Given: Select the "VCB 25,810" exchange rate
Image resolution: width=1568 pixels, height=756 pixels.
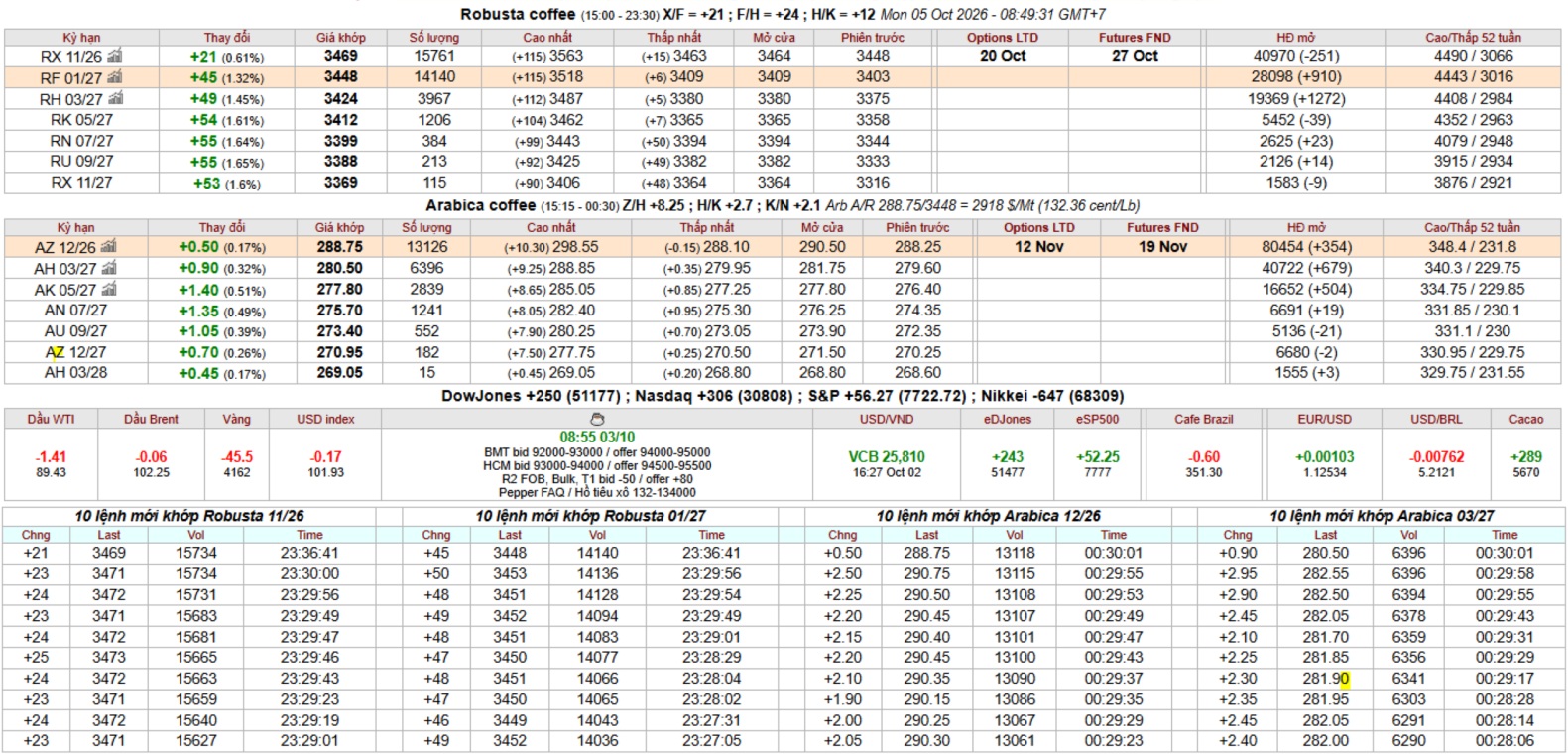Looking at the screenshot, I should tap(887, 457).
